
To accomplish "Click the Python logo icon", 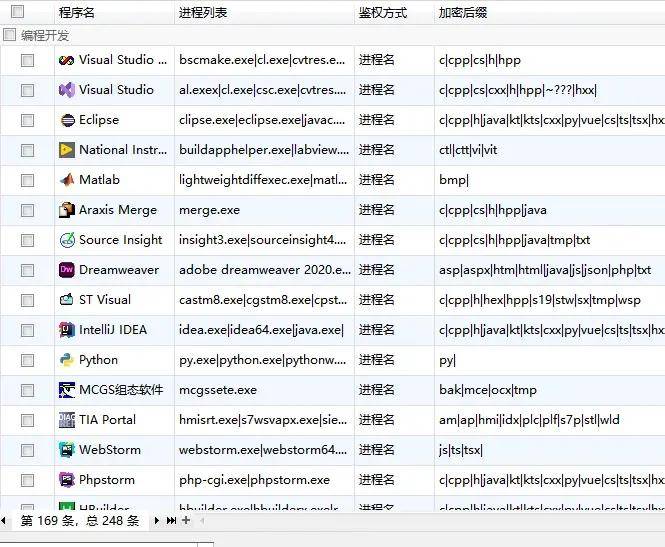I will 67,360.
